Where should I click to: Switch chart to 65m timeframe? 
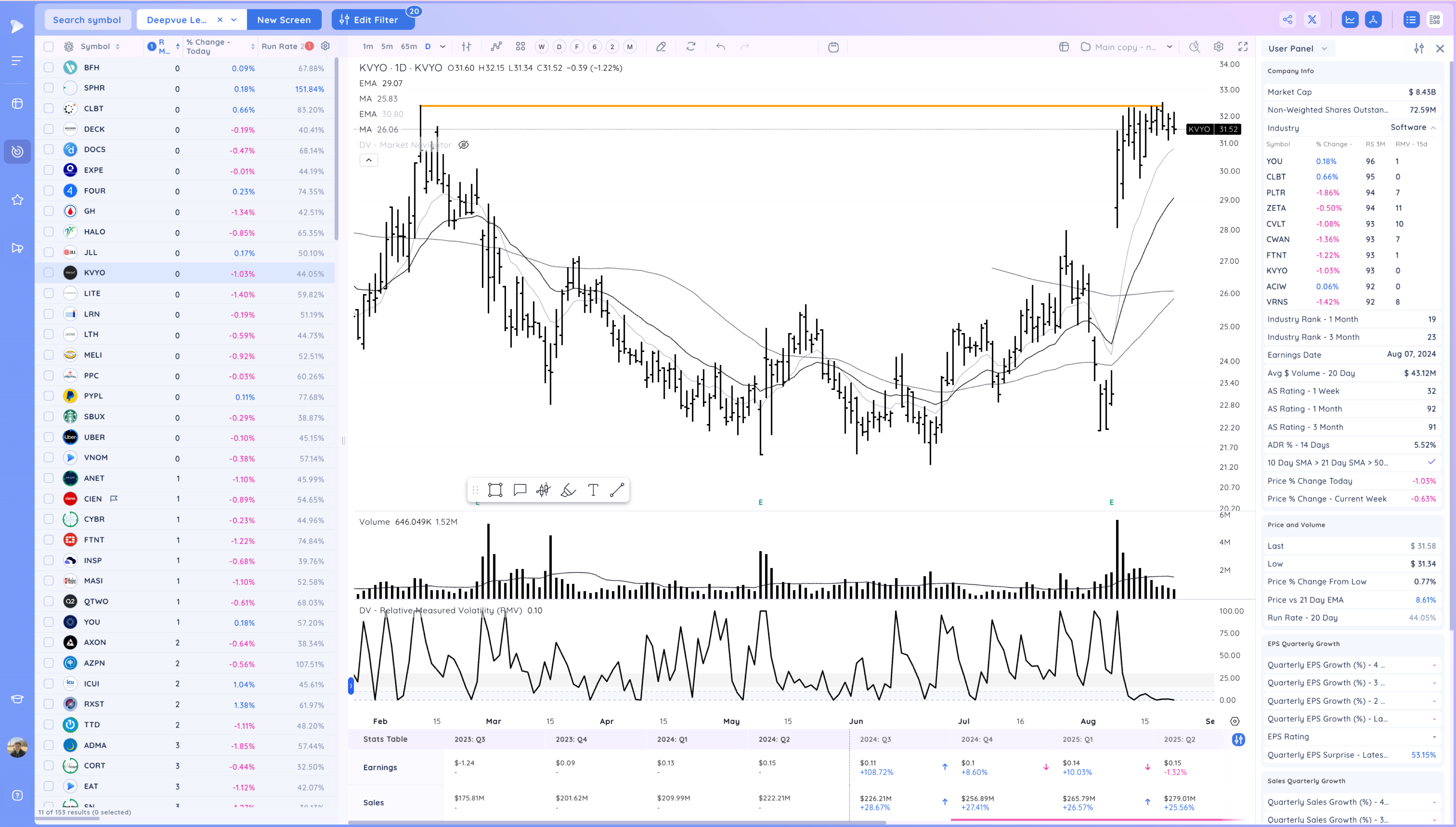click(409, 47)
